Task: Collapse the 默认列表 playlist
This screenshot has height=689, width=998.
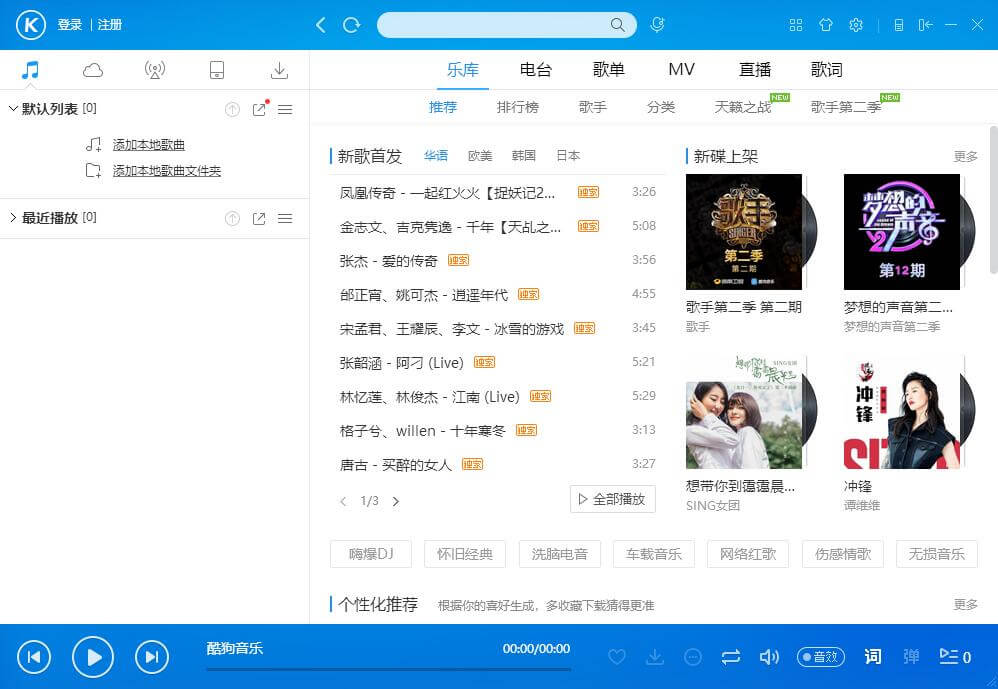Action: (13, 109)
